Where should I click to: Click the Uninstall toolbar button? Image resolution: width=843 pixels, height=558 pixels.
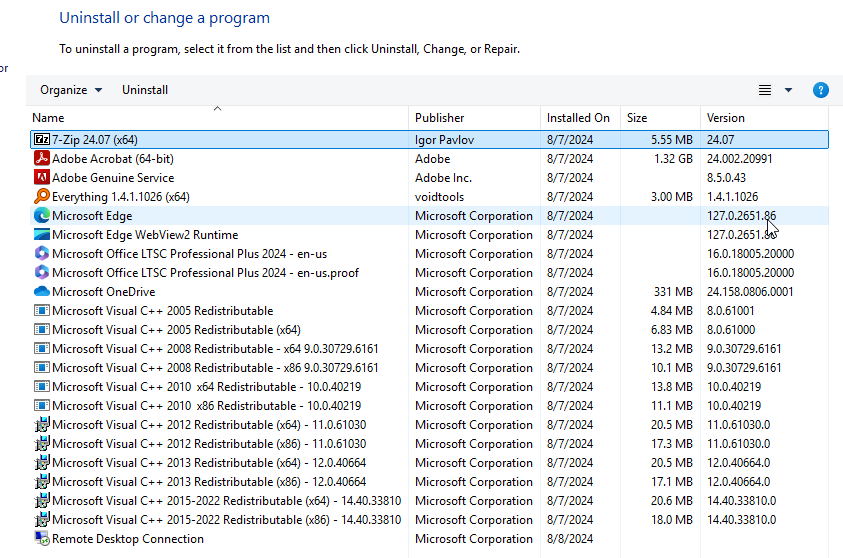(x=145, y=90)
